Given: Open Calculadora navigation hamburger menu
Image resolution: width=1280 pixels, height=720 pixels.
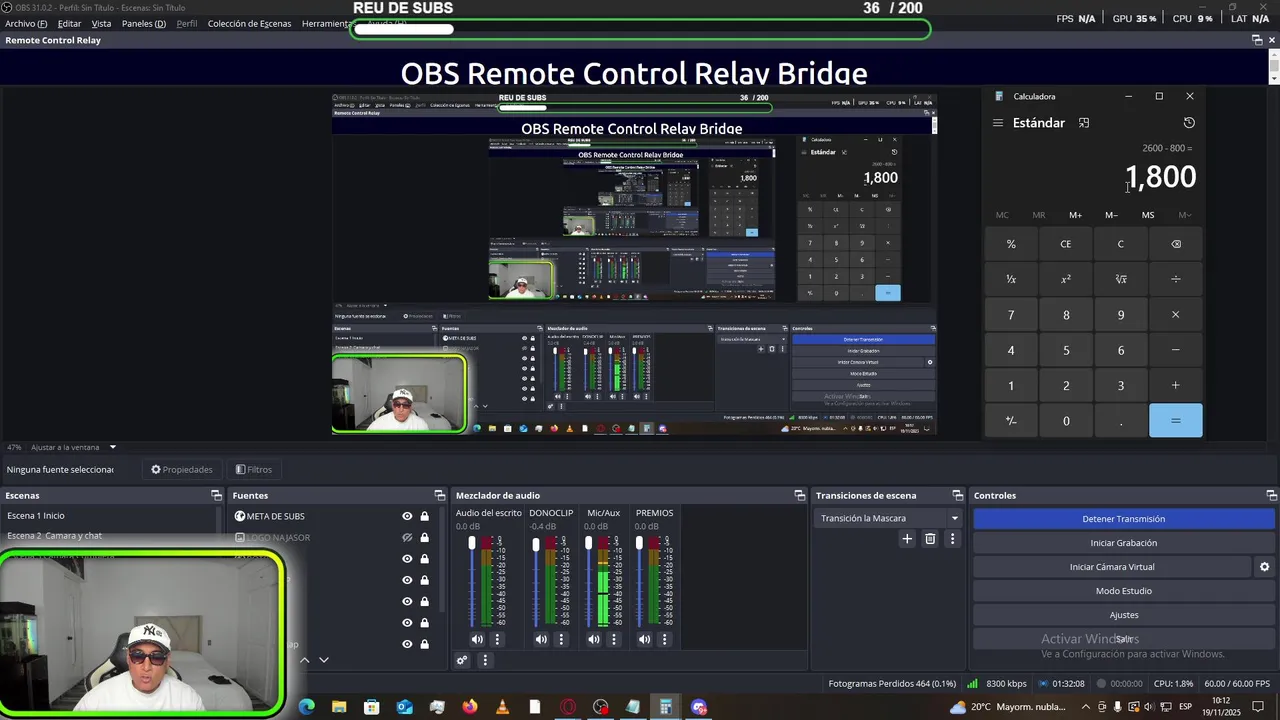Looking at the screenshot, I should click(x=997, y=123).
